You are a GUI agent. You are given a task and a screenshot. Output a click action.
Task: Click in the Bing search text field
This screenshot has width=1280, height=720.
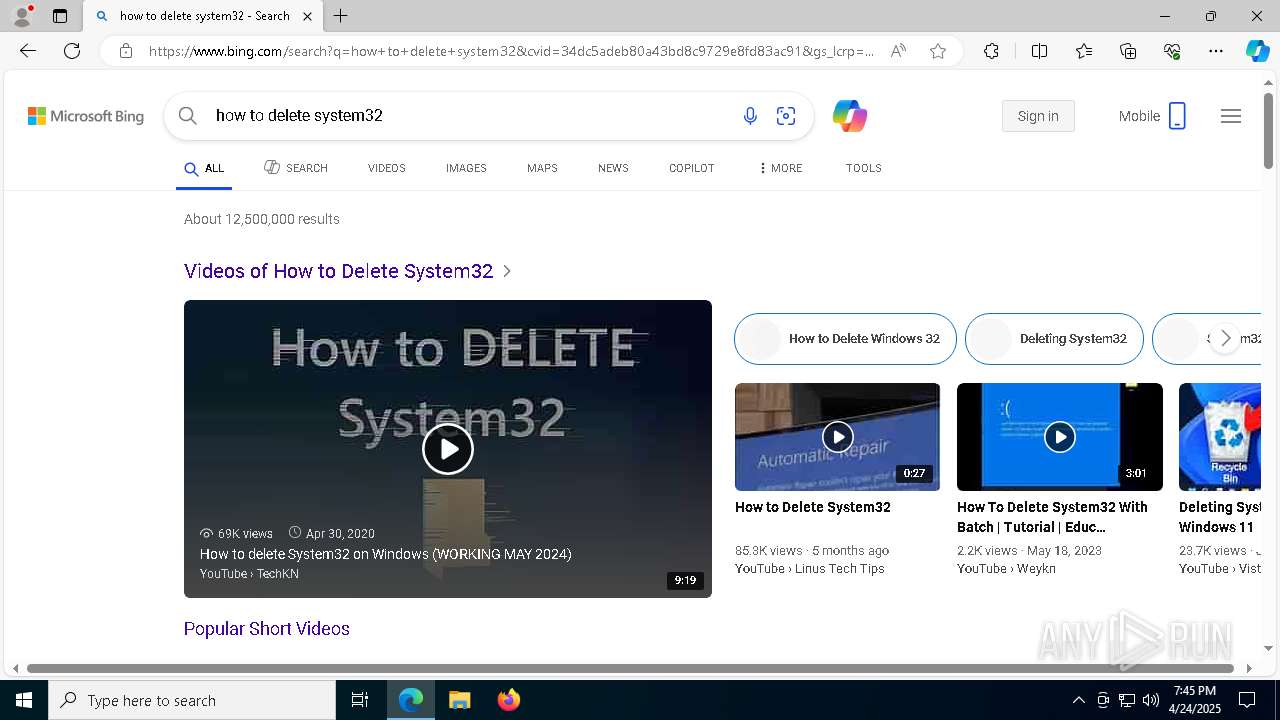point(470,116)
